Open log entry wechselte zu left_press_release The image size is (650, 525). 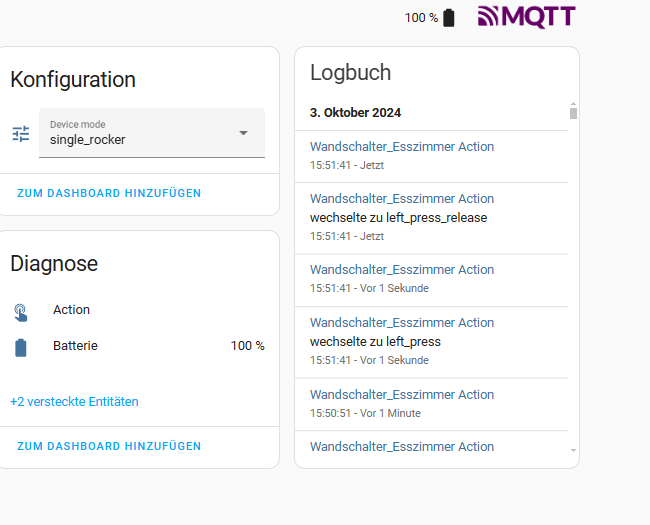pos(431,218)
